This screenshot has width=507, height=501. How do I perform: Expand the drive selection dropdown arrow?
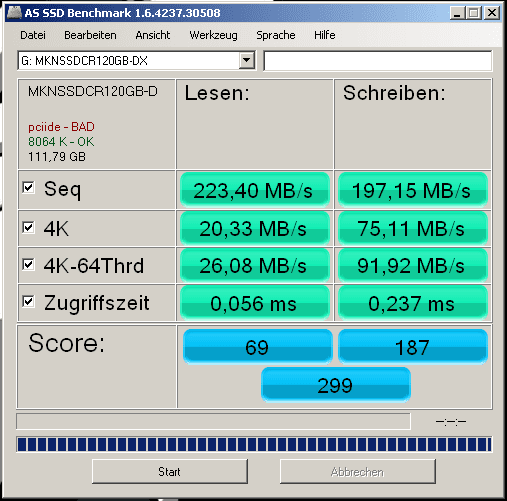(x=247, y=60)
